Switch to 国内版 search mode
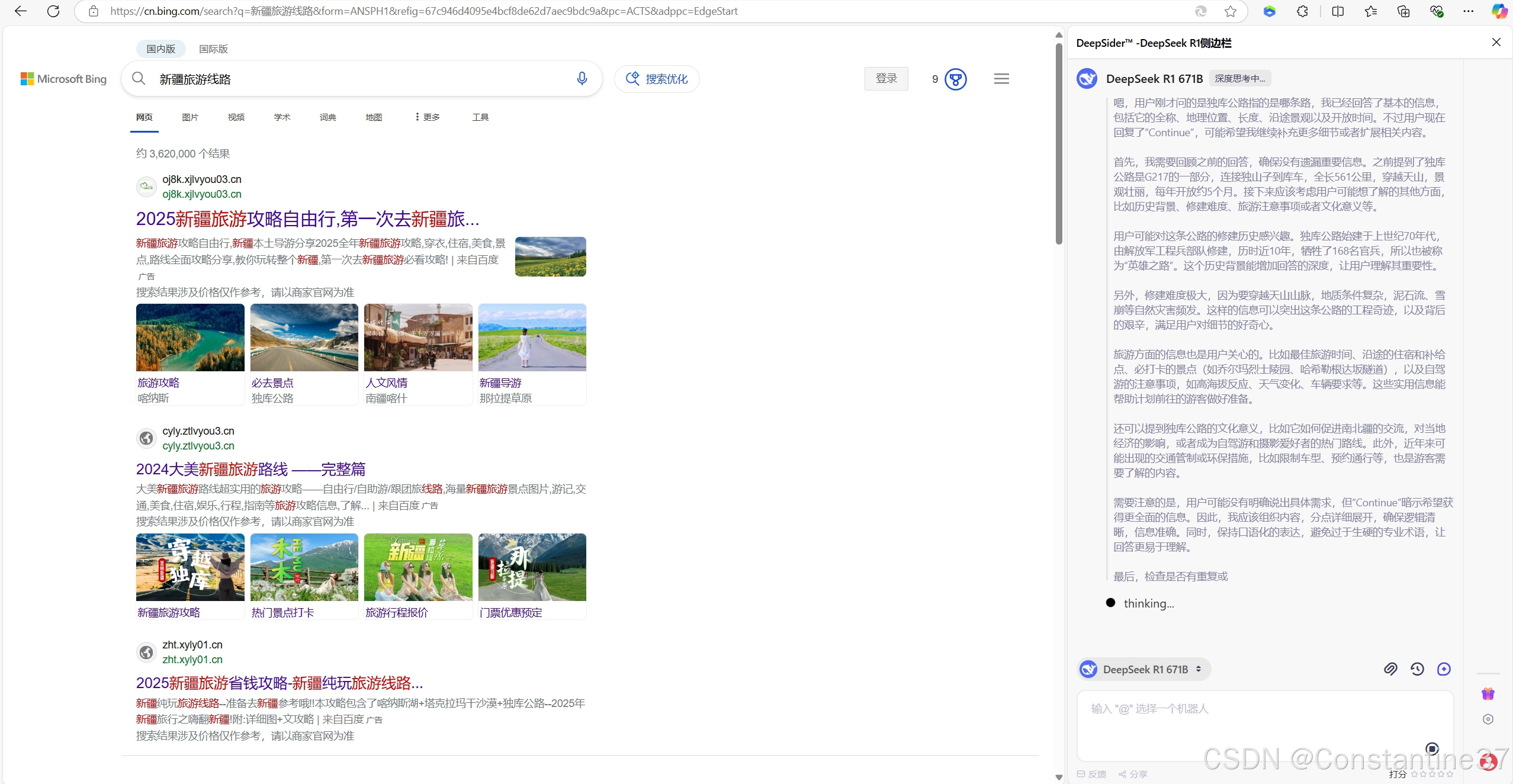Viewport: 1513px width, 784px height. (x=160, y=49)
